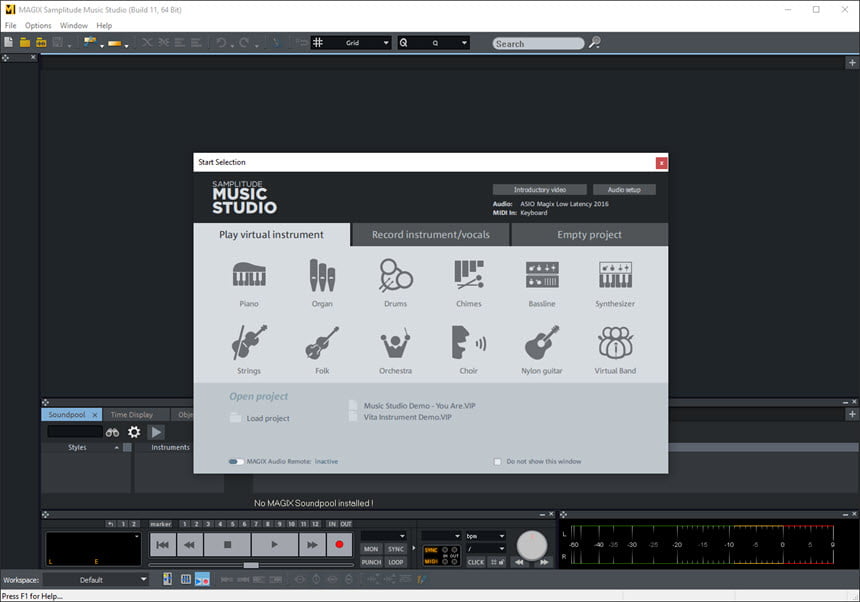Click the Soundpool binoculars search icon
Screen dimensions: 860x602
tap(112, 433)
